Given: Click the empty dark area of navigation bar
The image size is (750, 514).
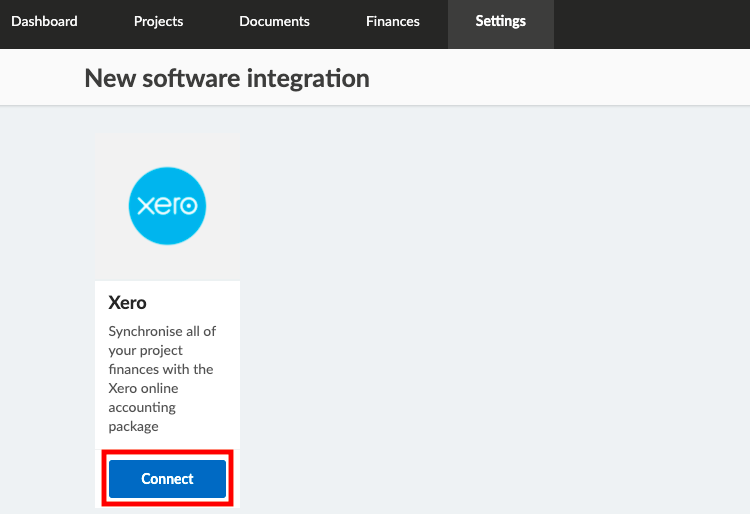Looking at the screenshot, I should click(x=651, y=24).
